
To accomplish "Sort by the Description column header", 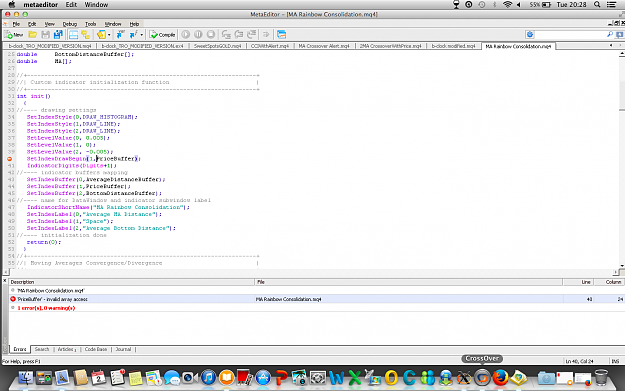I will point(132,282).
